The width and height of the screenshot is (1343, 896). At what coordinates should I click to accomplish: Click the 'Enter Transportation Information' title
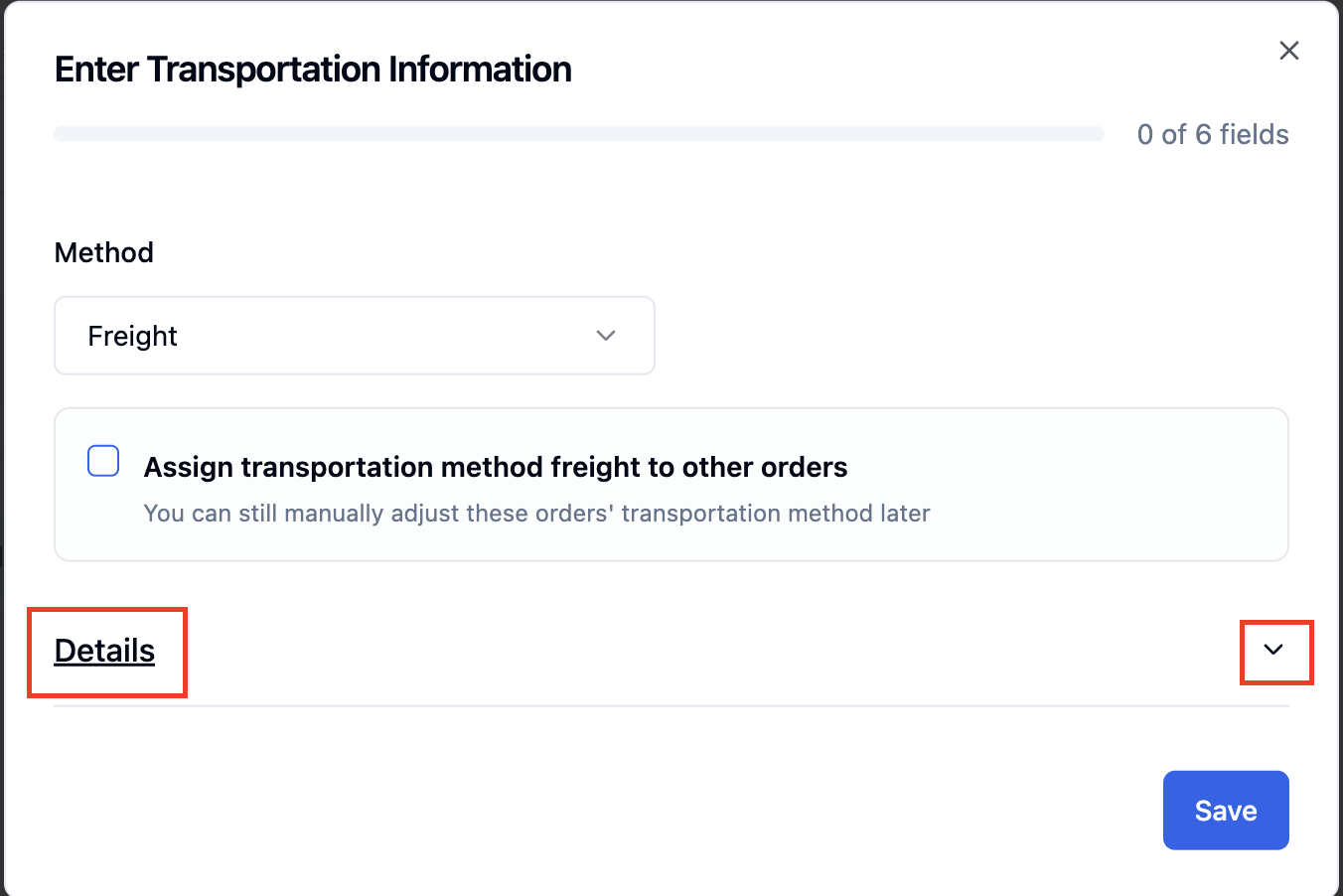(x=313, y=70)
